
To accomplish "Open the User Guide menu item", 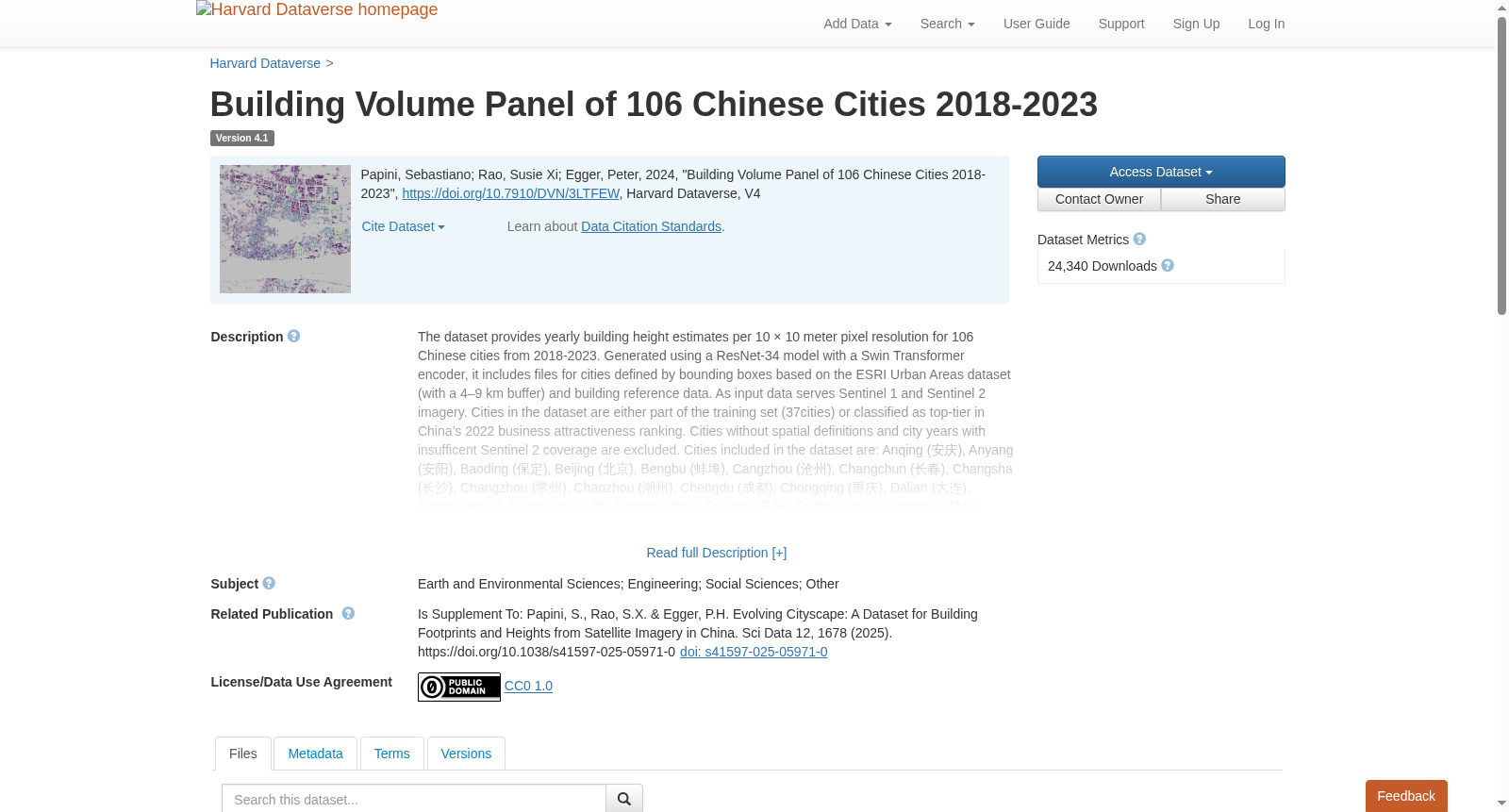I will click(1036, 24).
